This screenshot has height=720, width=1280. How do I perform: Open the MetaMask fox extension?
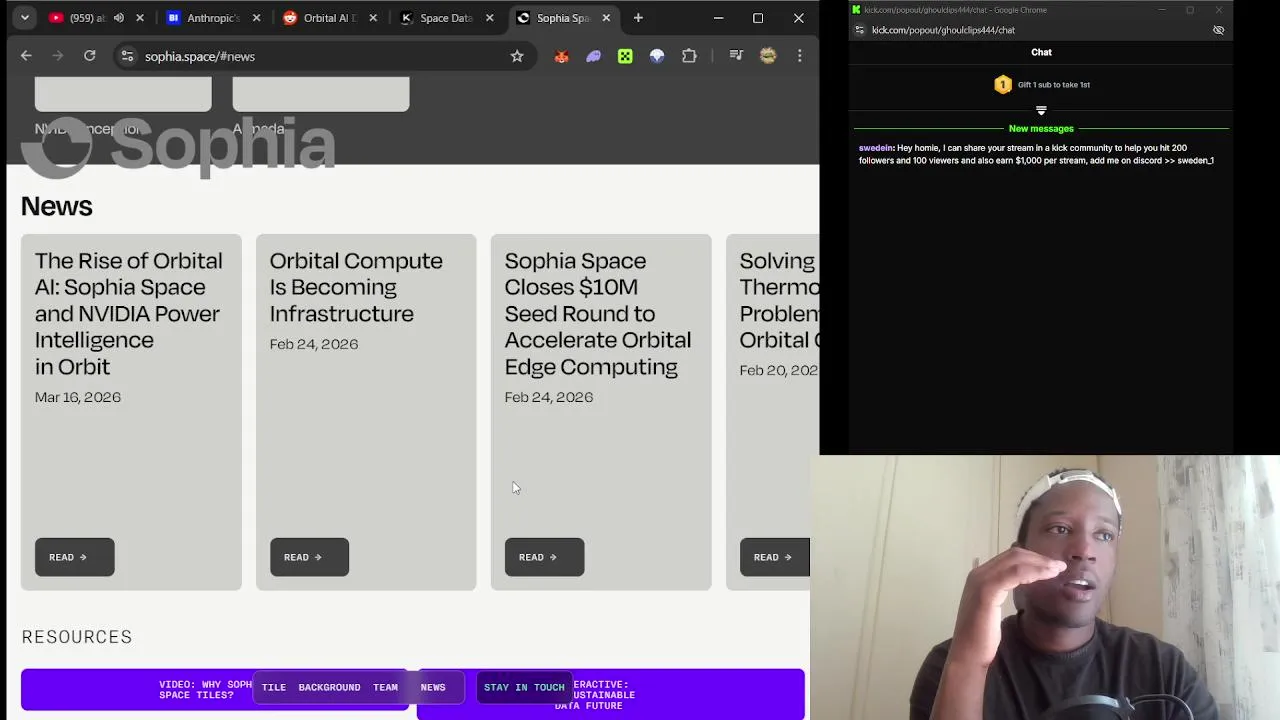pyautogui.click(x=561, y=56)
